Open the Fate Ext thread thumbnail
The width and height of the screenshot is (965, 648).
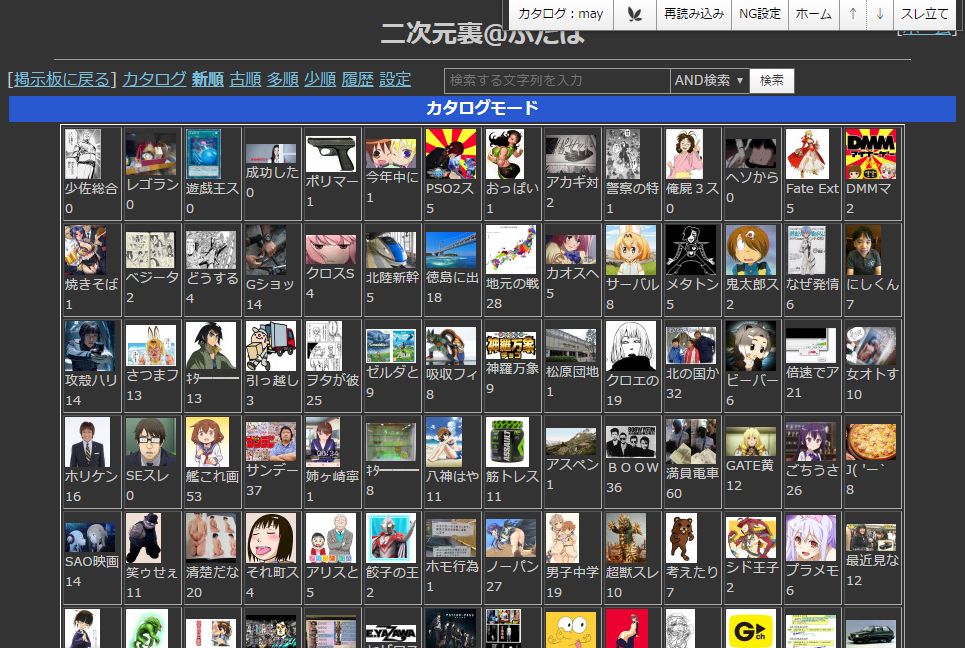[x=809, y=154]
